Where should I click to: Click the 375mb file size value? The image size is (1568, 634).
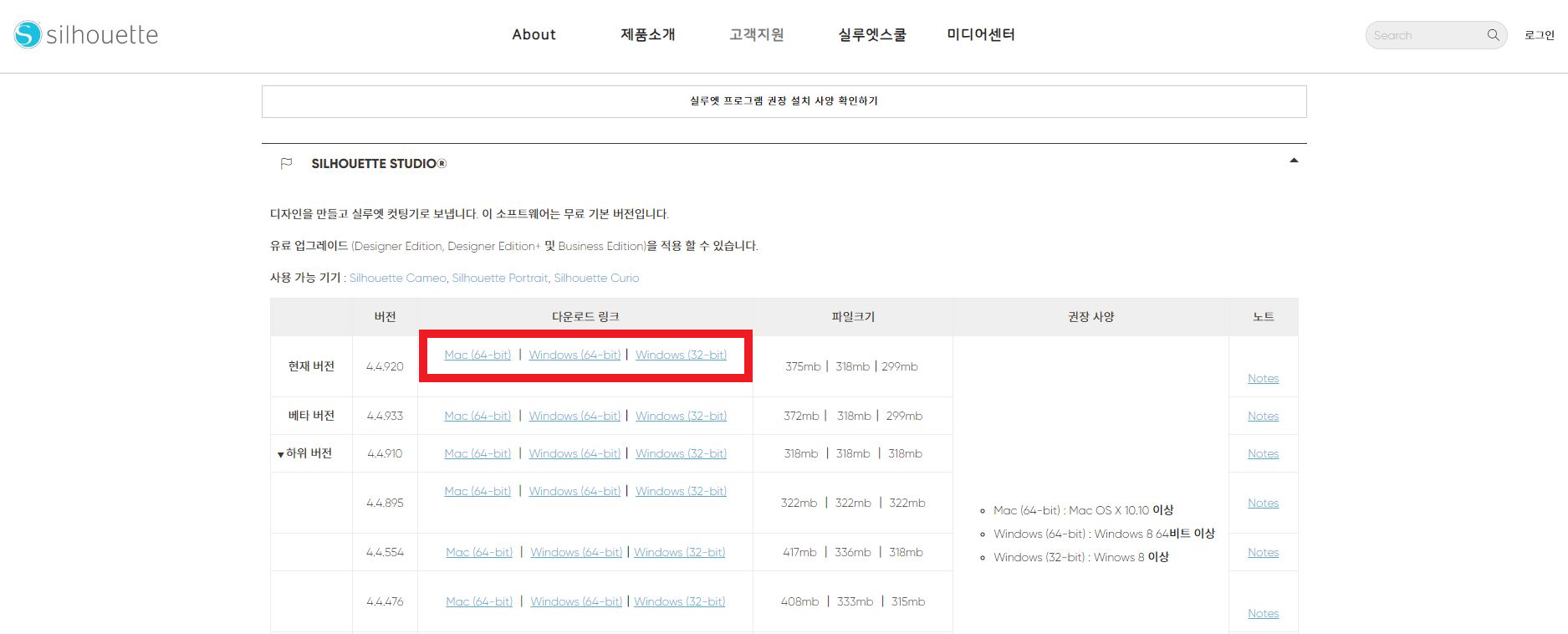pyautogui.click(x=803, y=366)
